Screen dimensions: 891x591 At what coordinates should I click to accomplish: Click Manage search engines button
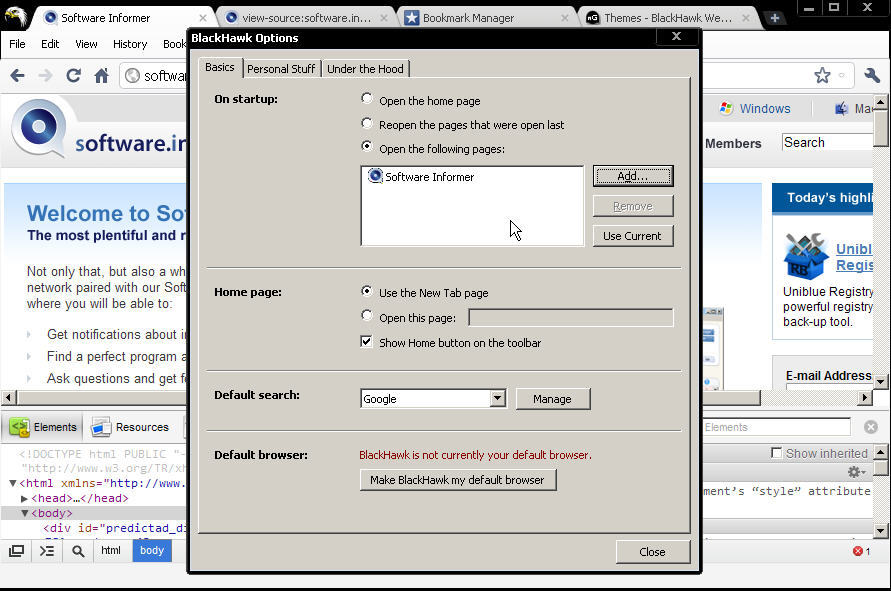click(552, 399)
